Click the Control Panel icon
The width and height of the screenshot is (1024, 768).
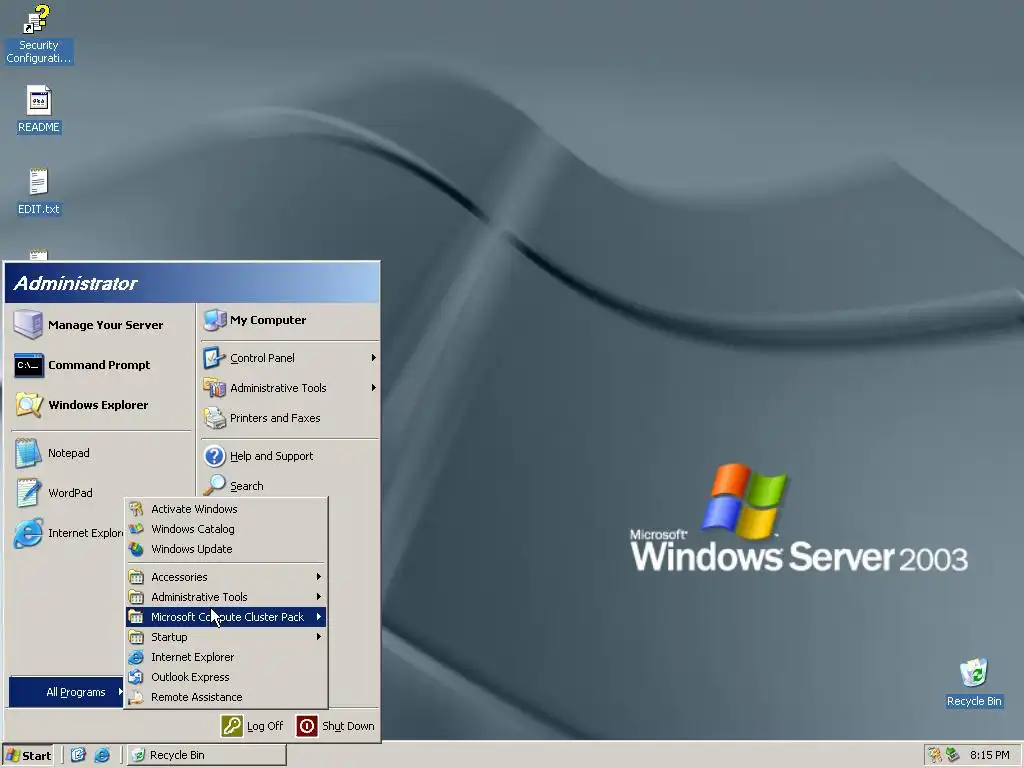coord(214,358)
